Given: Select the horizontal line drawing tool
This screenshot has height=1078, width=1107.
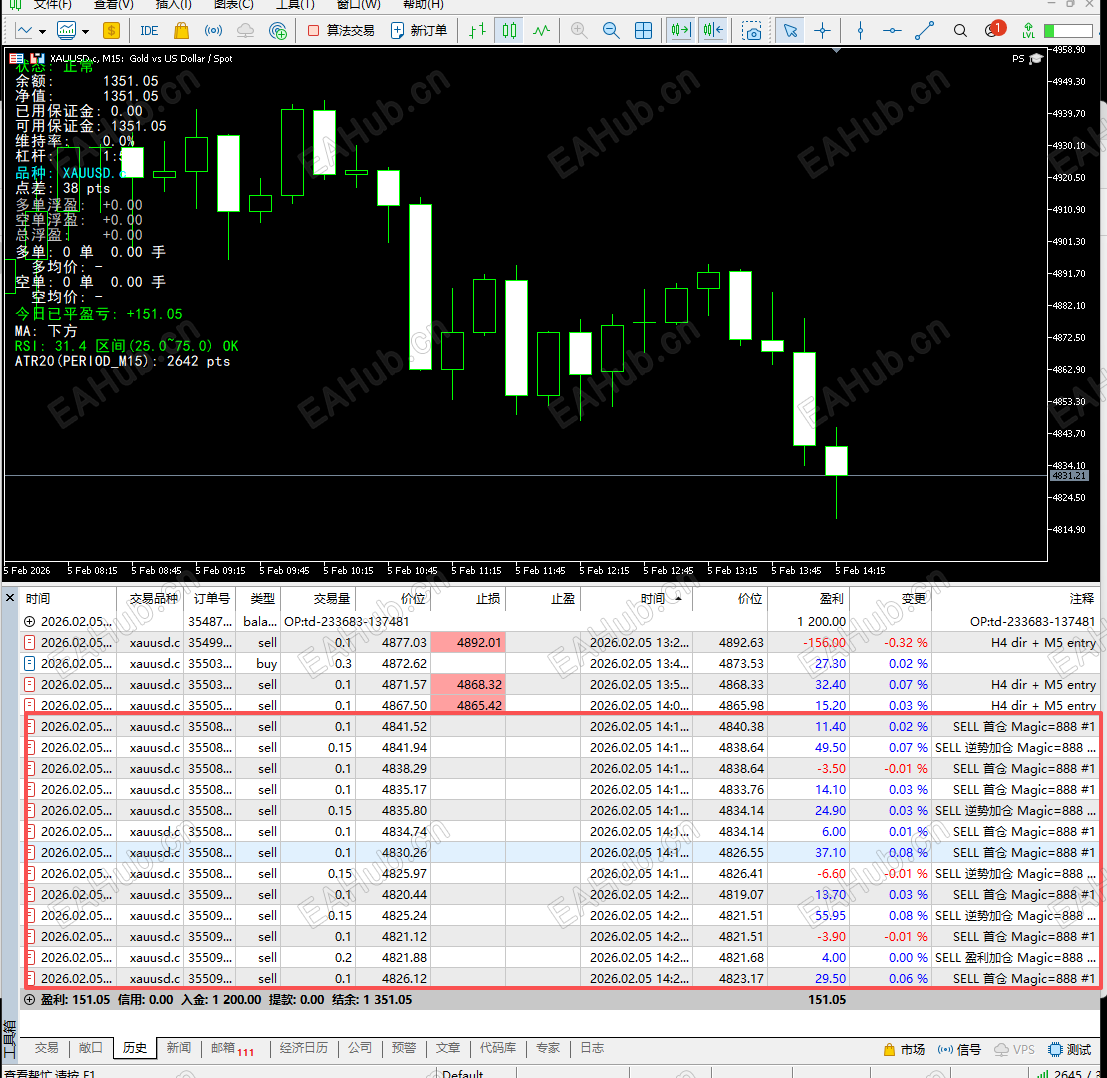Looking at the screenshot, I should 892,30.
